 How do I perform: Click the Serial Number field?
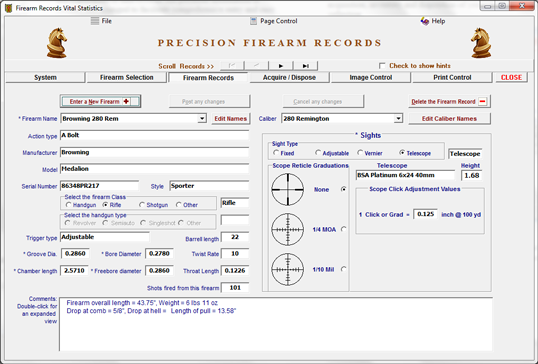coord(100,186)
